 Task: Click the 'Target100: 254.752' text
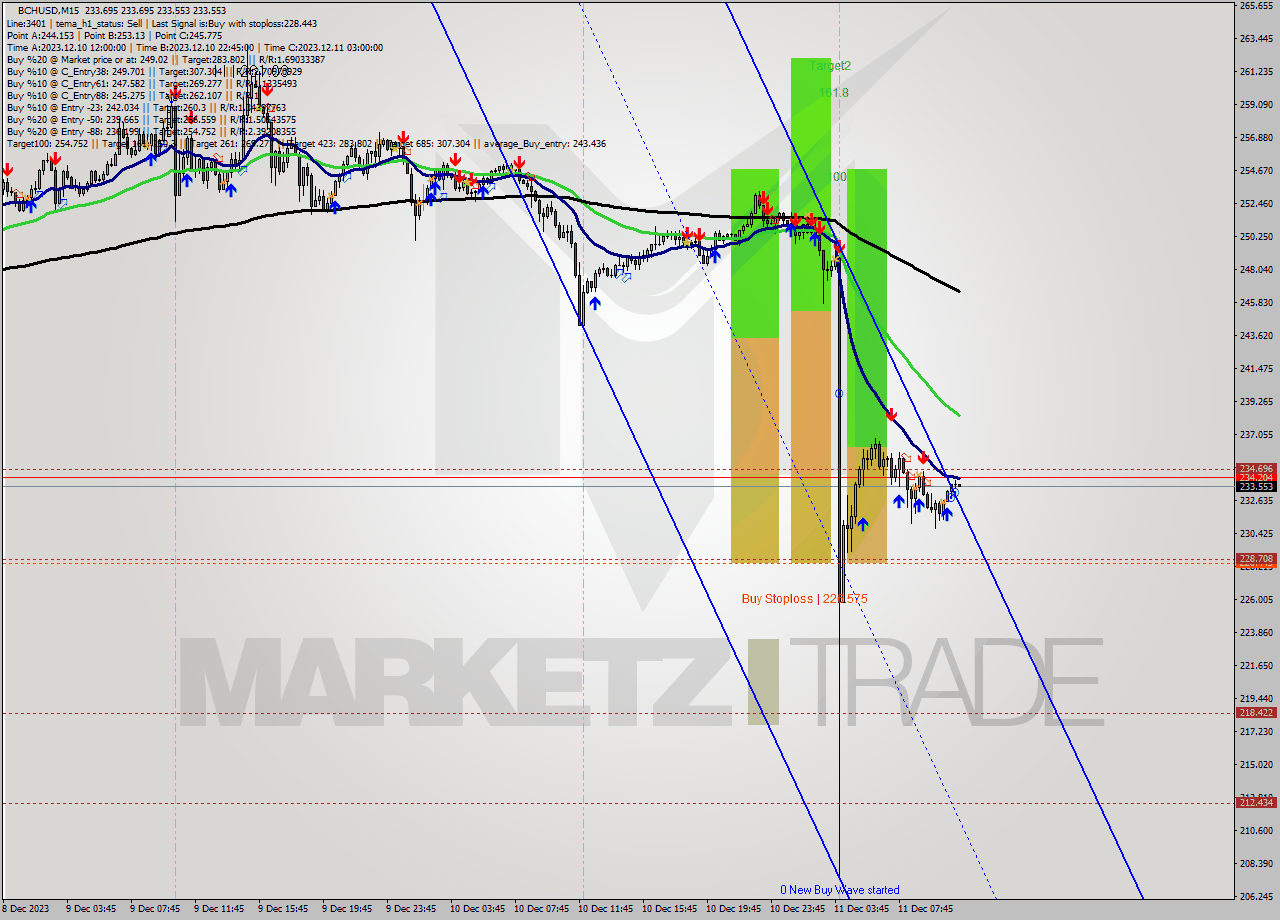tap(47, 143)
